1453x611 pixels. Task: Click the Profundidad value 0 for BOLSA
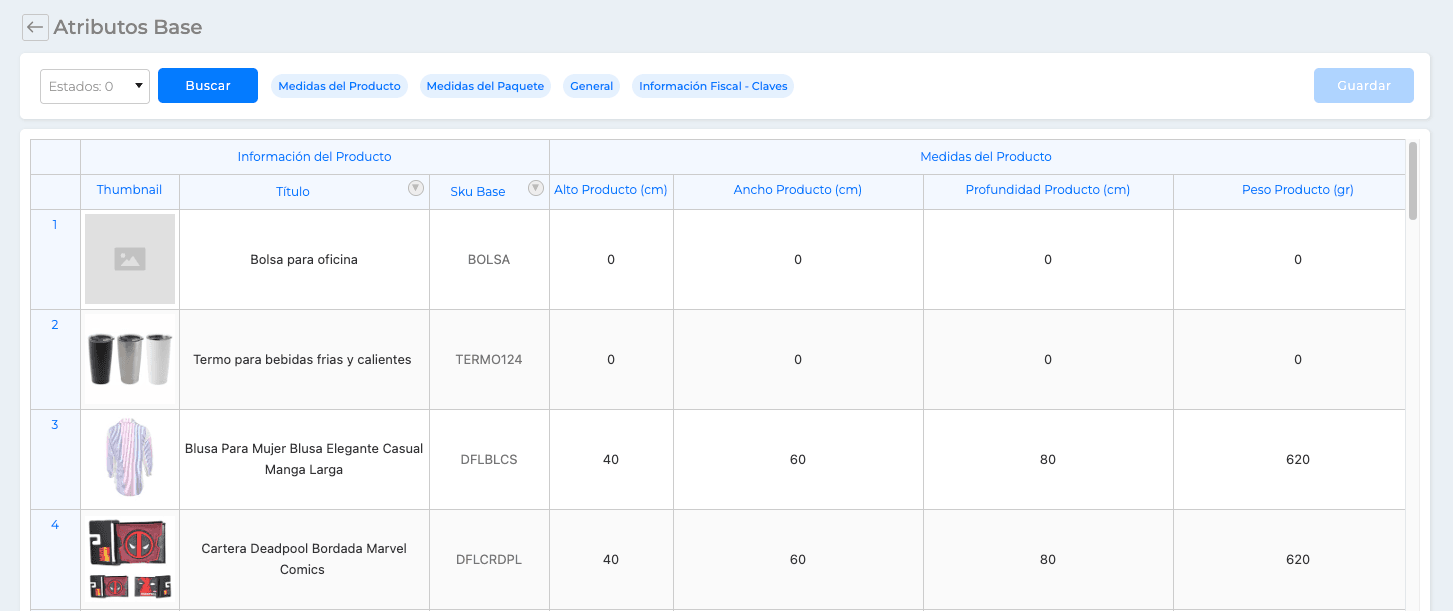1048,260
